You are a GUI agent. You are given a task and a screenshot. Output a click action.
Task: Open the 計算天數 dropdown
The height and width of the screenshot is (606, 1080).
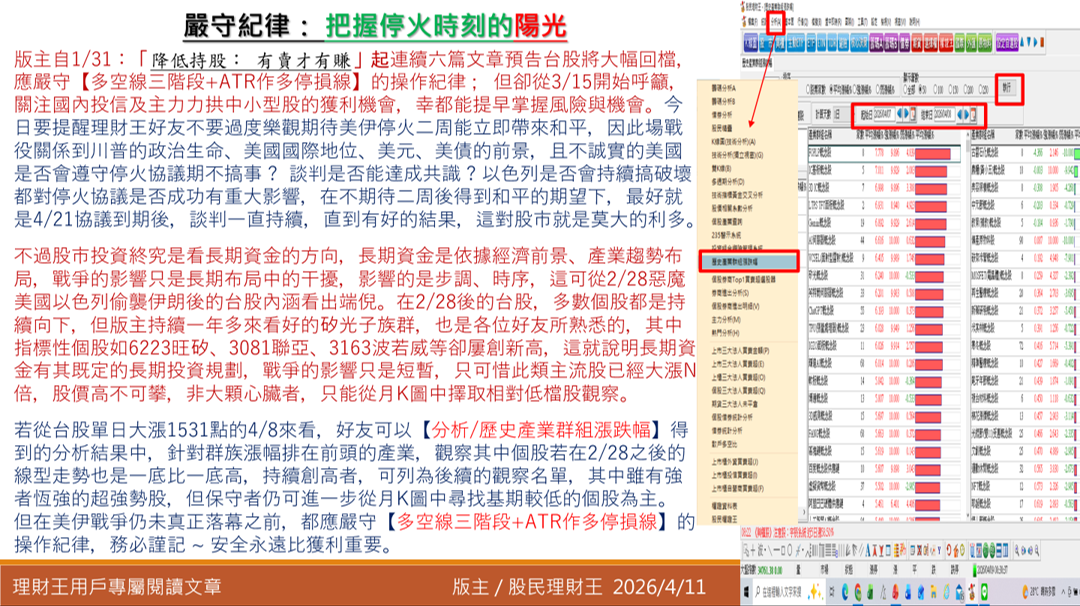click(x=843, y=115)
